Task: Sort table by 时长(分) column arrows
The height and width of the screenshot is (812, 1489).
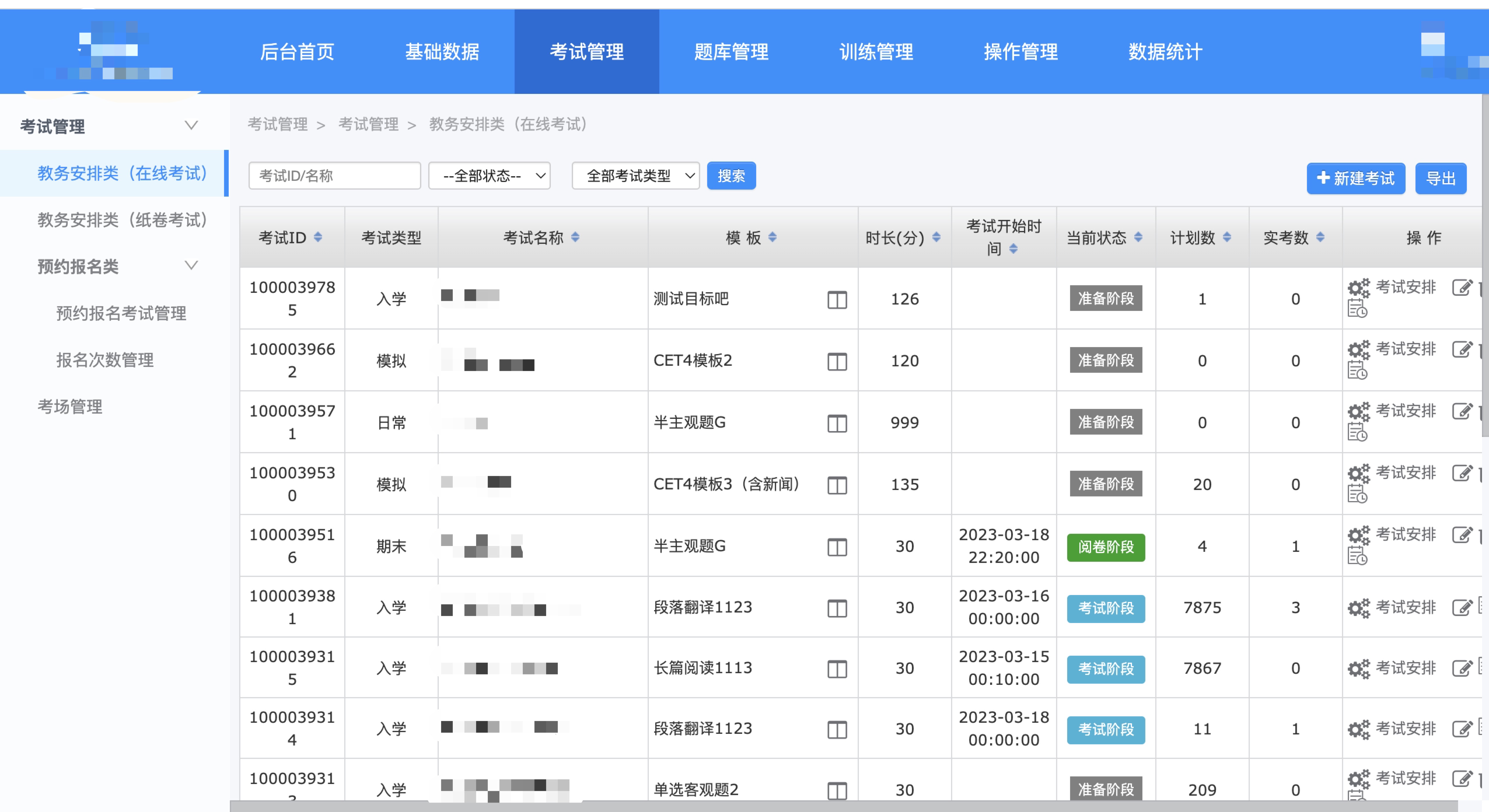Action: coord(936,237)
